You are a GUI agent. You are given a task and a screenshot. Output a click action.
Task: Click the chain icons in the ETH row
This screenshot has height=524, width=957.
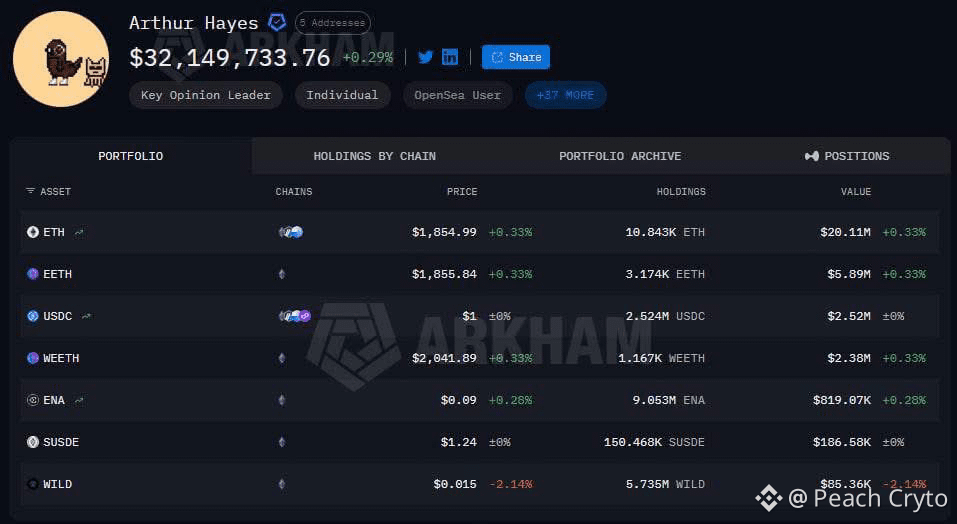pyautogui.click(x=291, y=232)
